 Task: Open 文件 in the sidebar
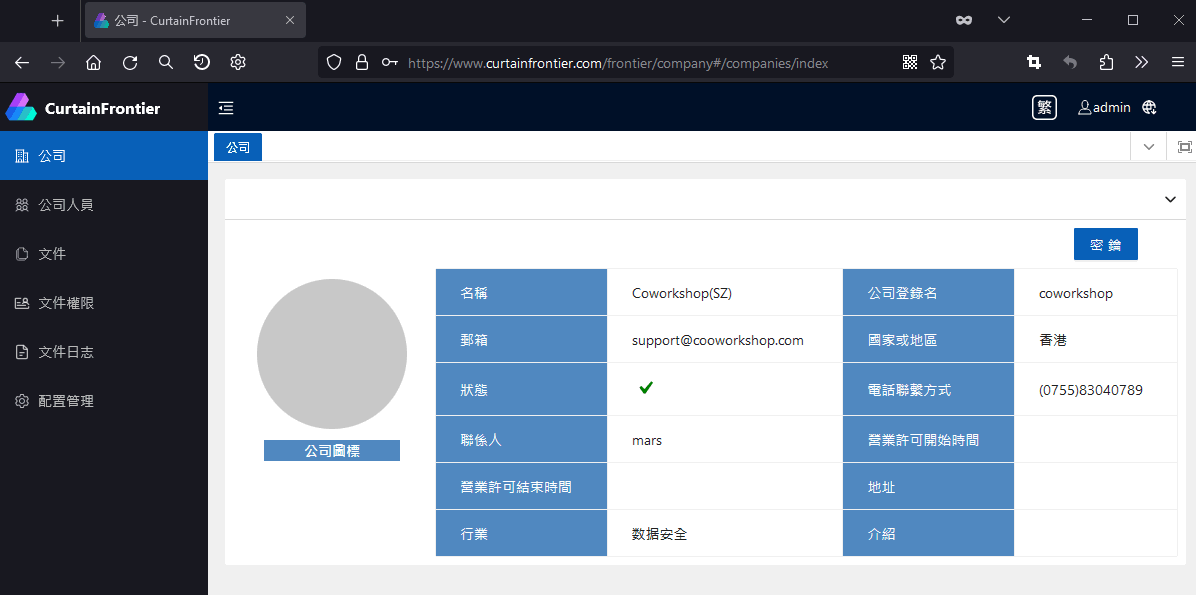point(104,254)
